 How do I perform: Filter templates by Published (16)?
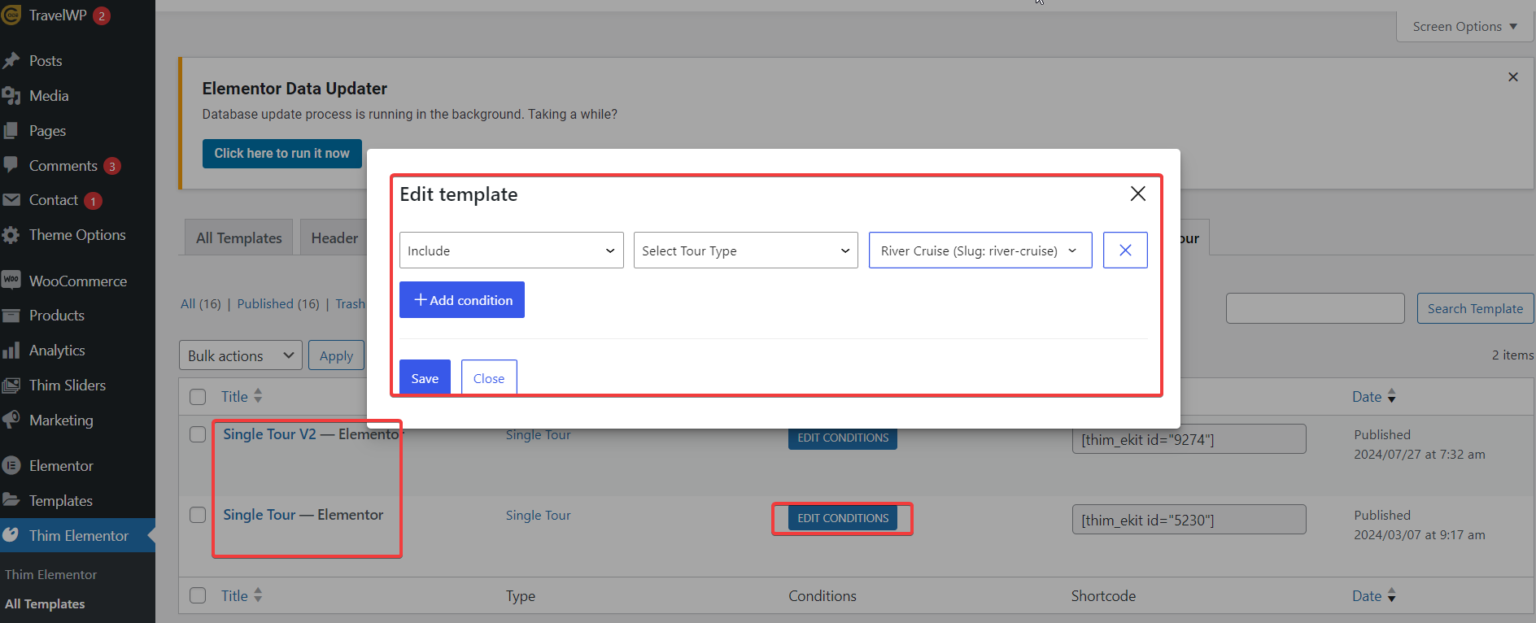tap(278, 304)
